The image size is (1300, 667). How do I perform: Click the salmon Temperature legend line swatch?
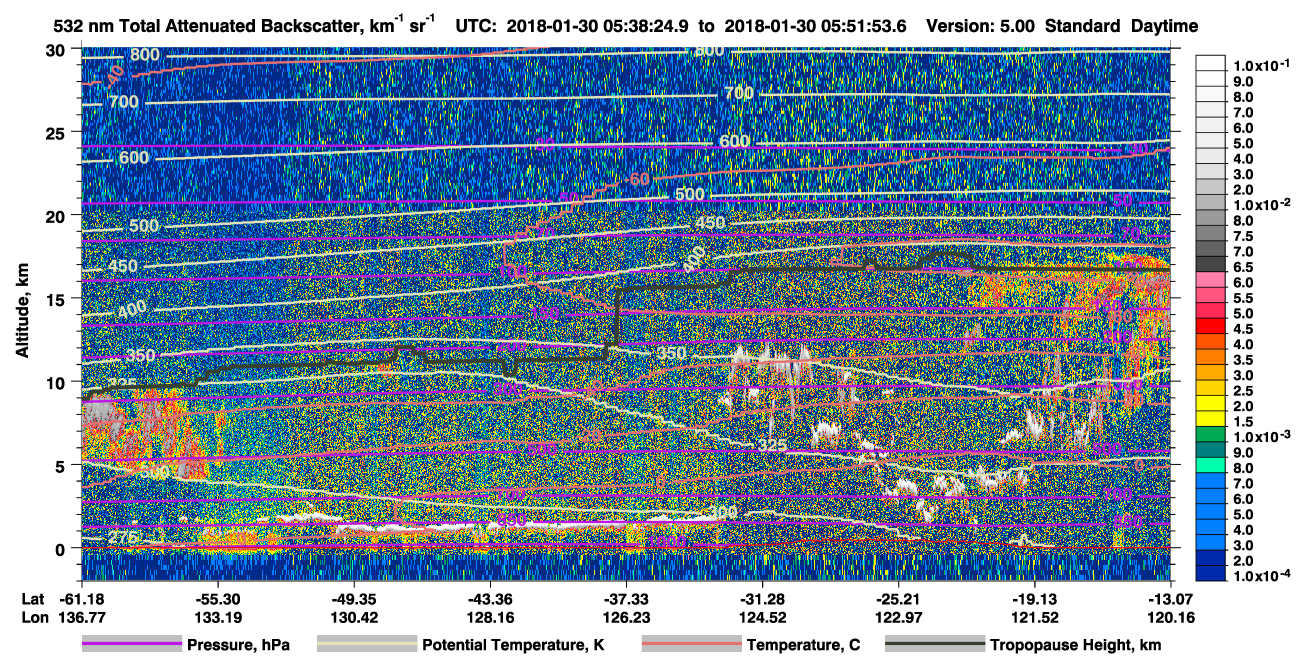691,646
